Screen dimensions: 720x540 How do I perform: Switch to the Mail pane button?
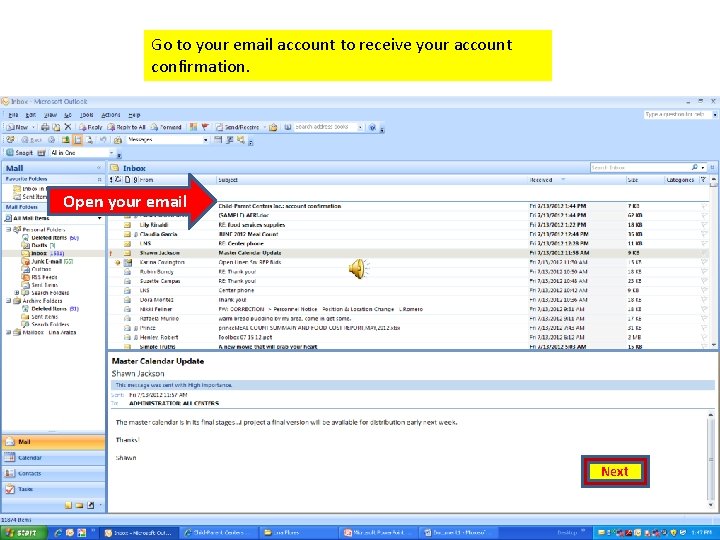click(x=54, y=442)
